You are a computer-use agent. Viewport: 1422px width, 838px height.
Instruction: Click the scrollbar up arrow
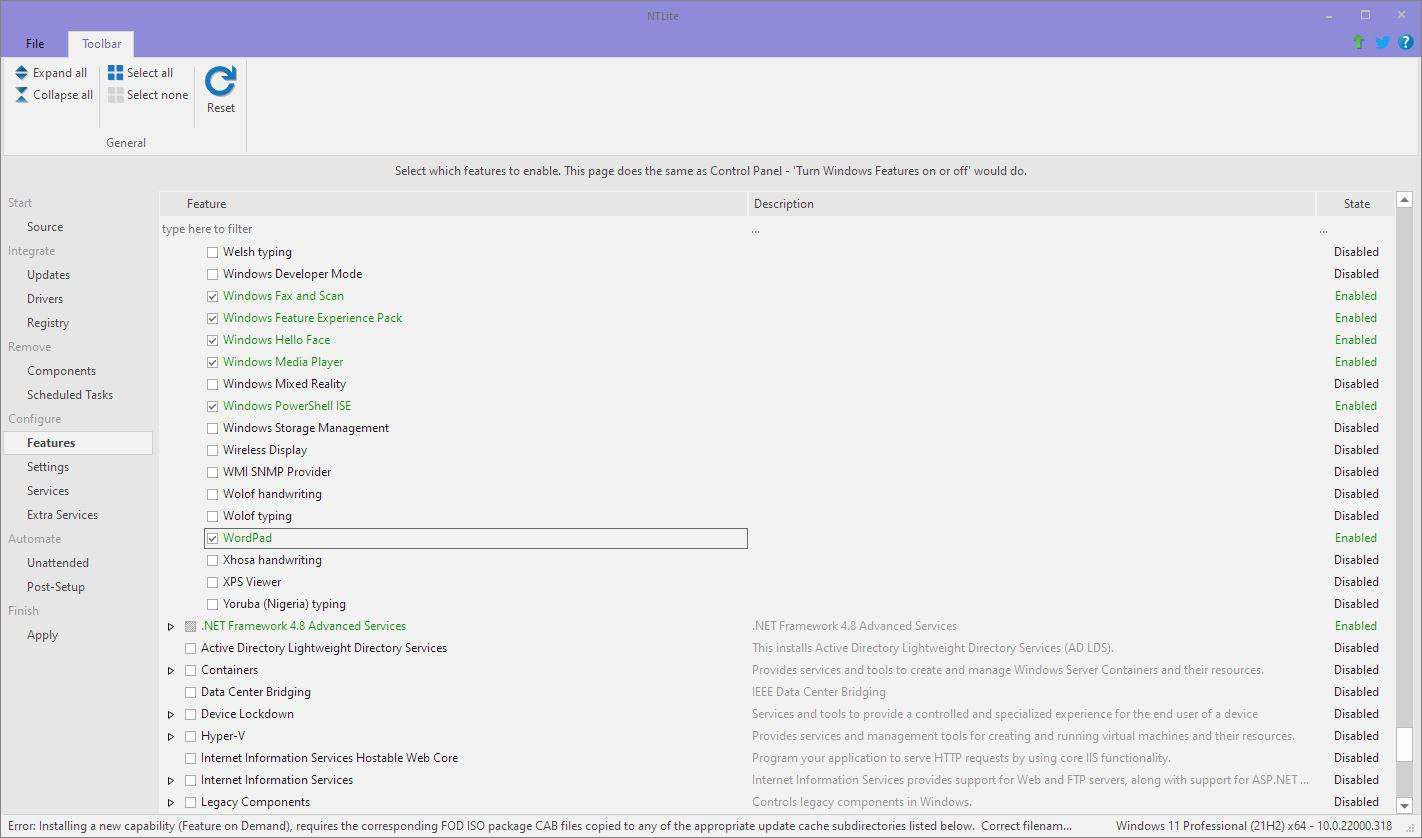[1404, 200]
